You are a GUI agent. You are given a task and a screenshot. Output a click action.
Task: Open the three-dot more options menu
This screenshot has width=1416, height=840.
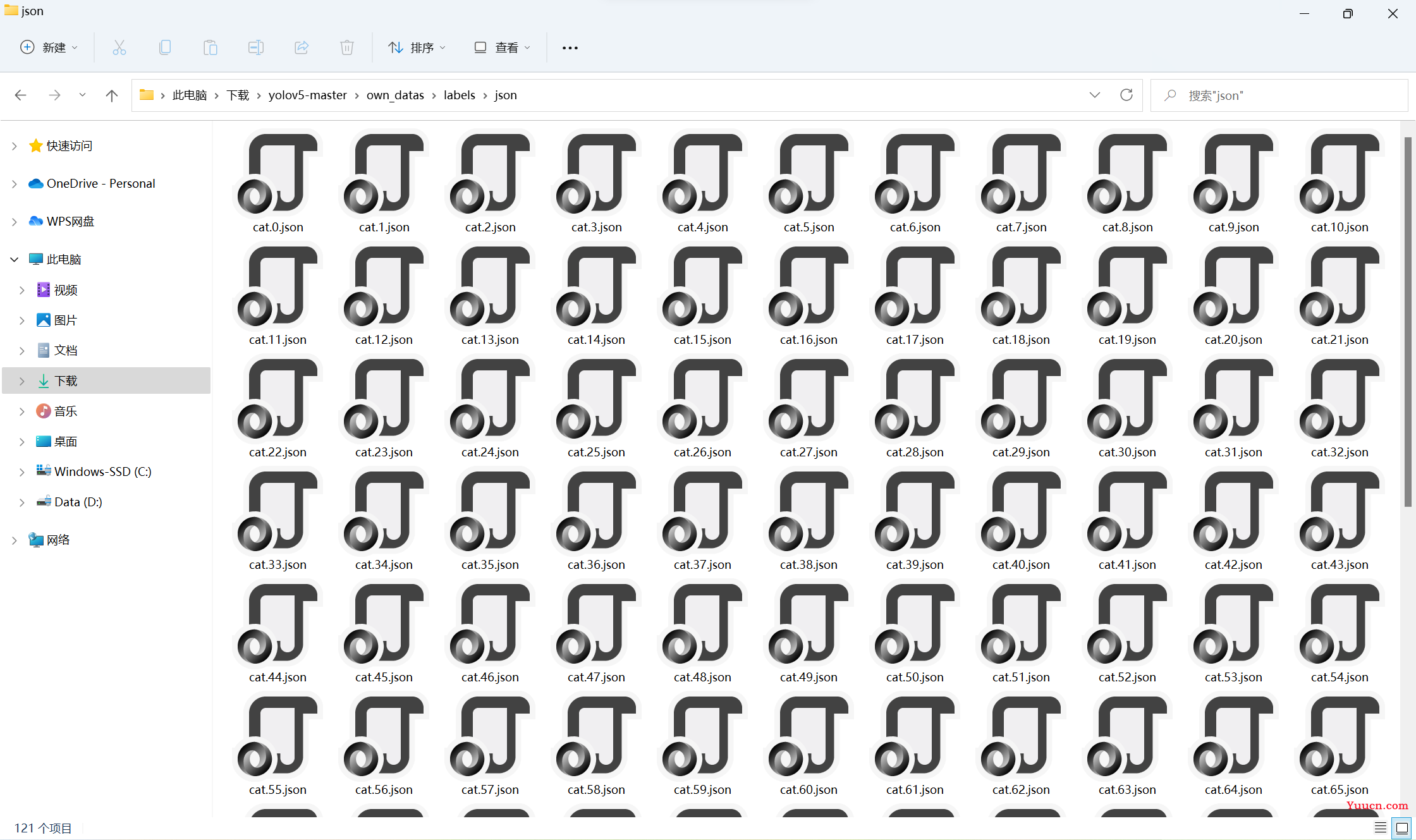(x=570, y=48)
